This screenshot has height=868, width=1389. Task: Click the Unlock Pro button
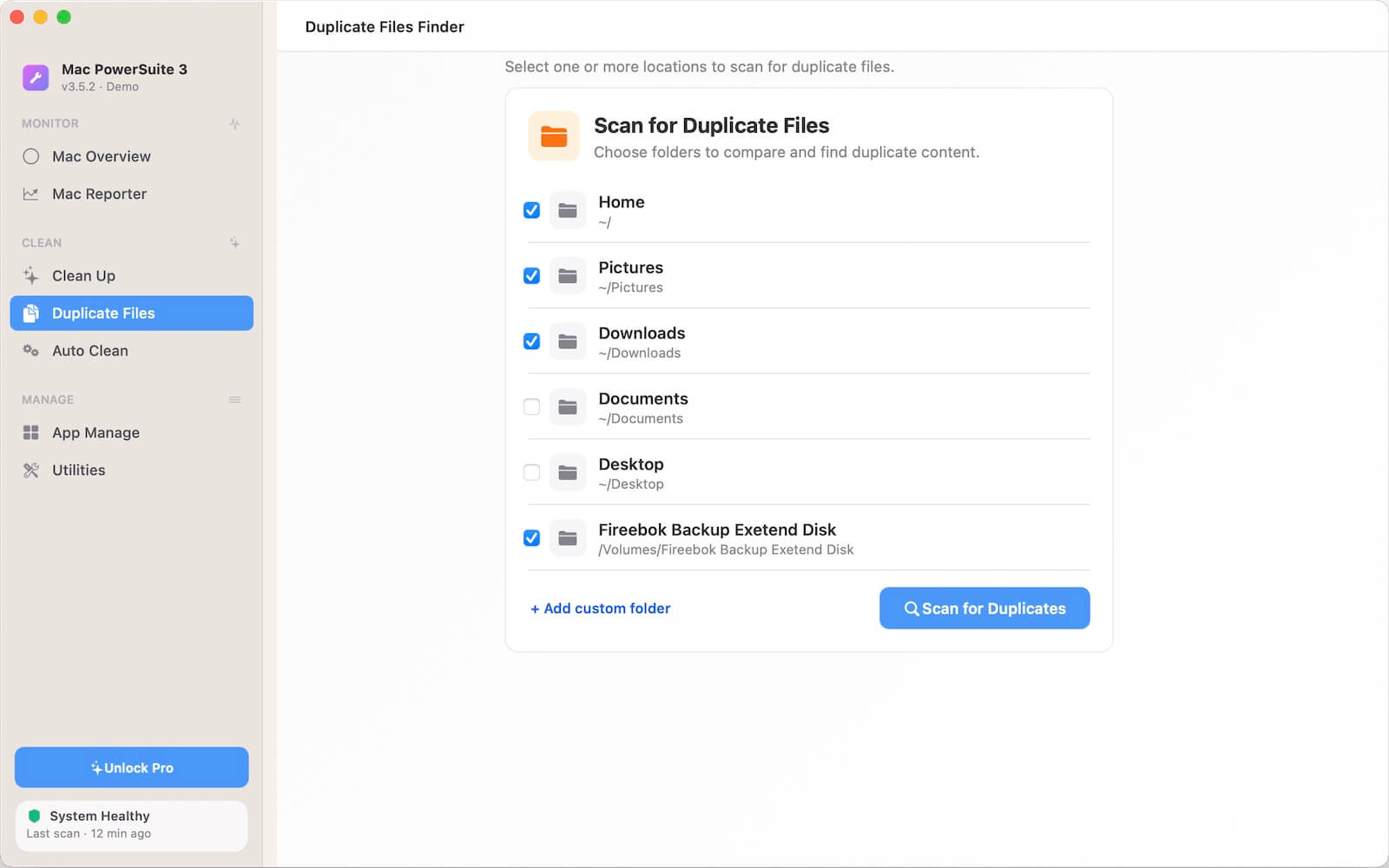point(132,767)
